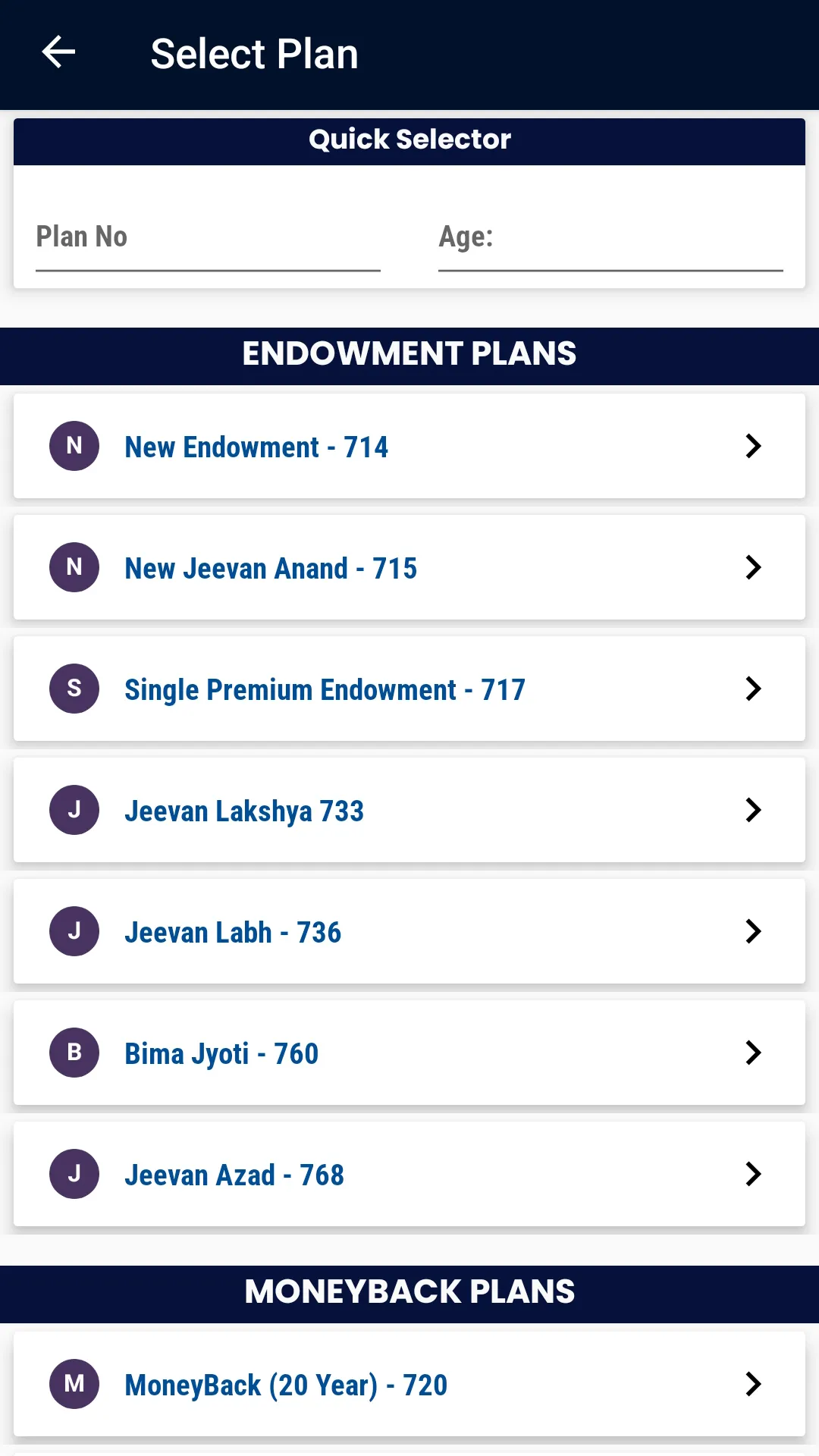819x1456 pixels.
Task: Click the J avatar beside Jeevan Azad
Action: point(74,1174)
